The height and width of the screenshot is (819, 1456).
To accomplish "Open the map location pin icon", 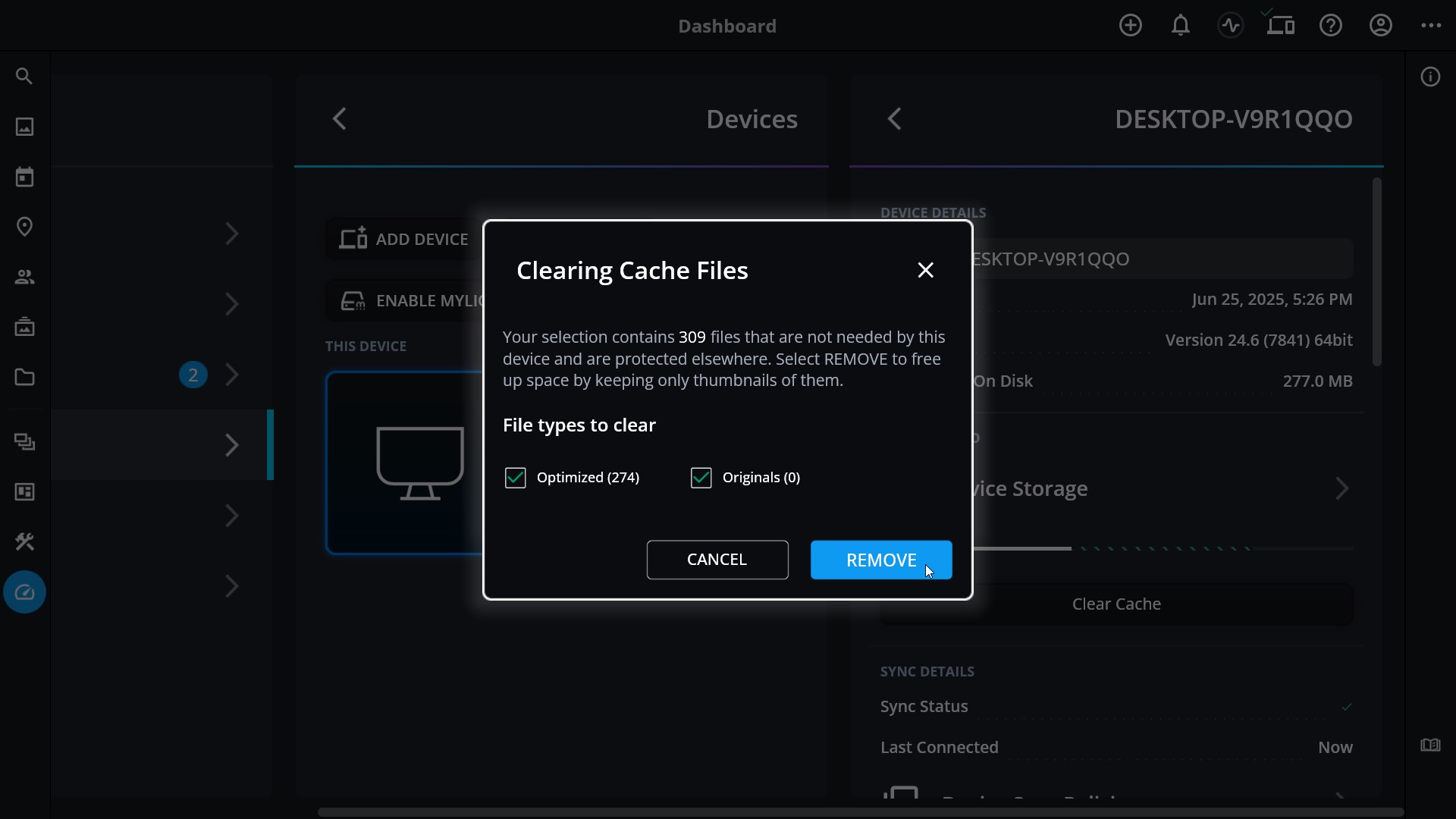I will click(x=24, y=227).
